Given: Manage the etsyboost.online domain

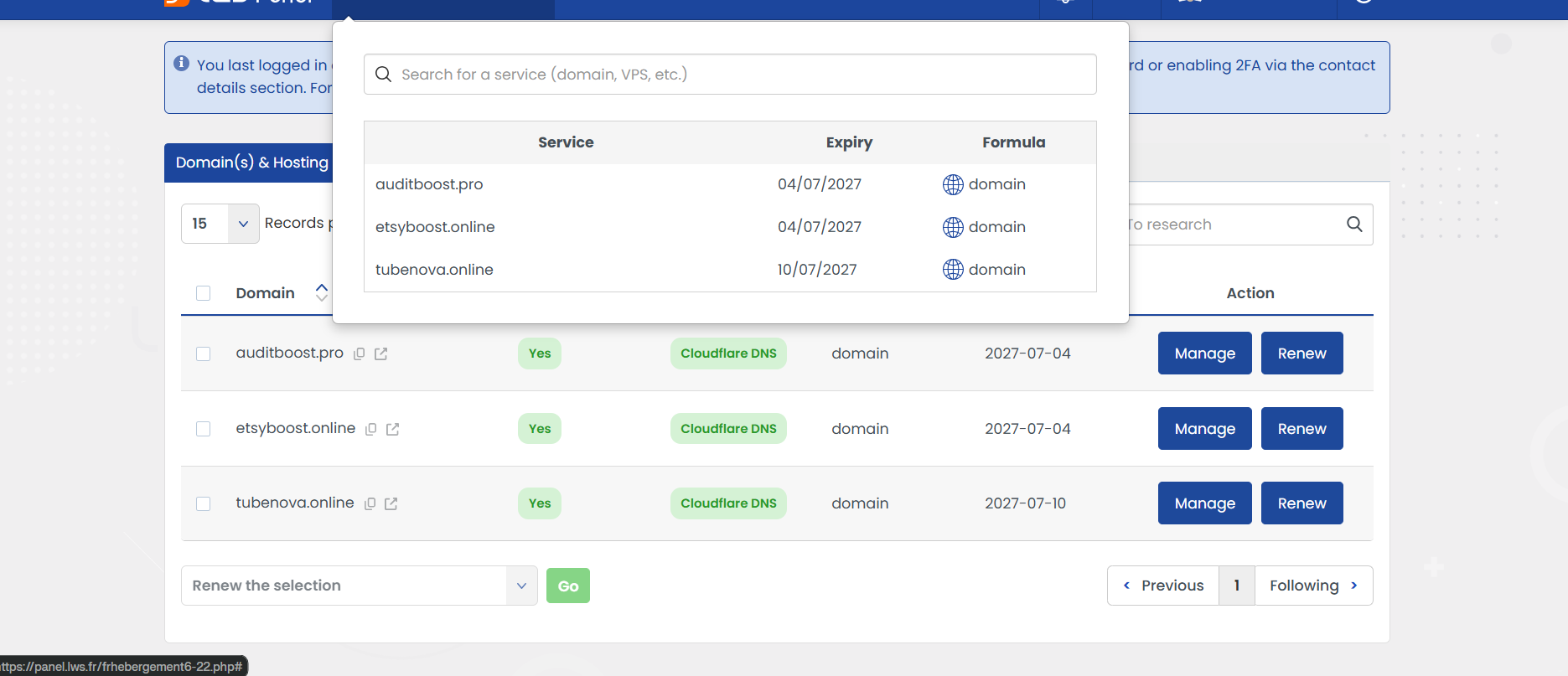Looking at the screenshot, I should pyautogui.click(x=1204, y=429).
